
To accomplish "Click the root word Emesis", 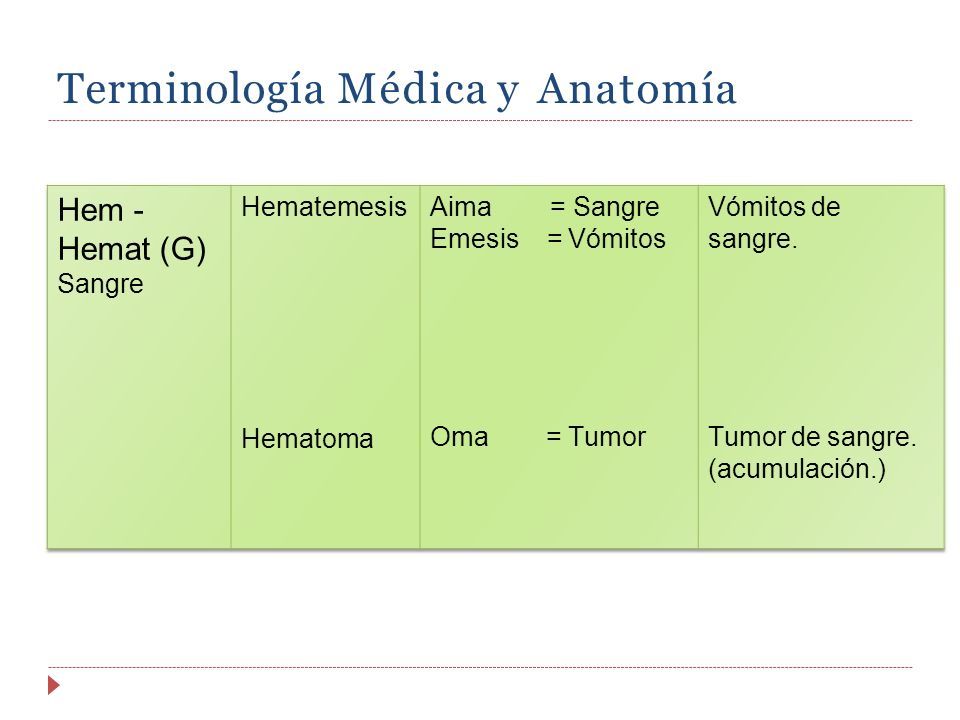I will pos(474,239).
